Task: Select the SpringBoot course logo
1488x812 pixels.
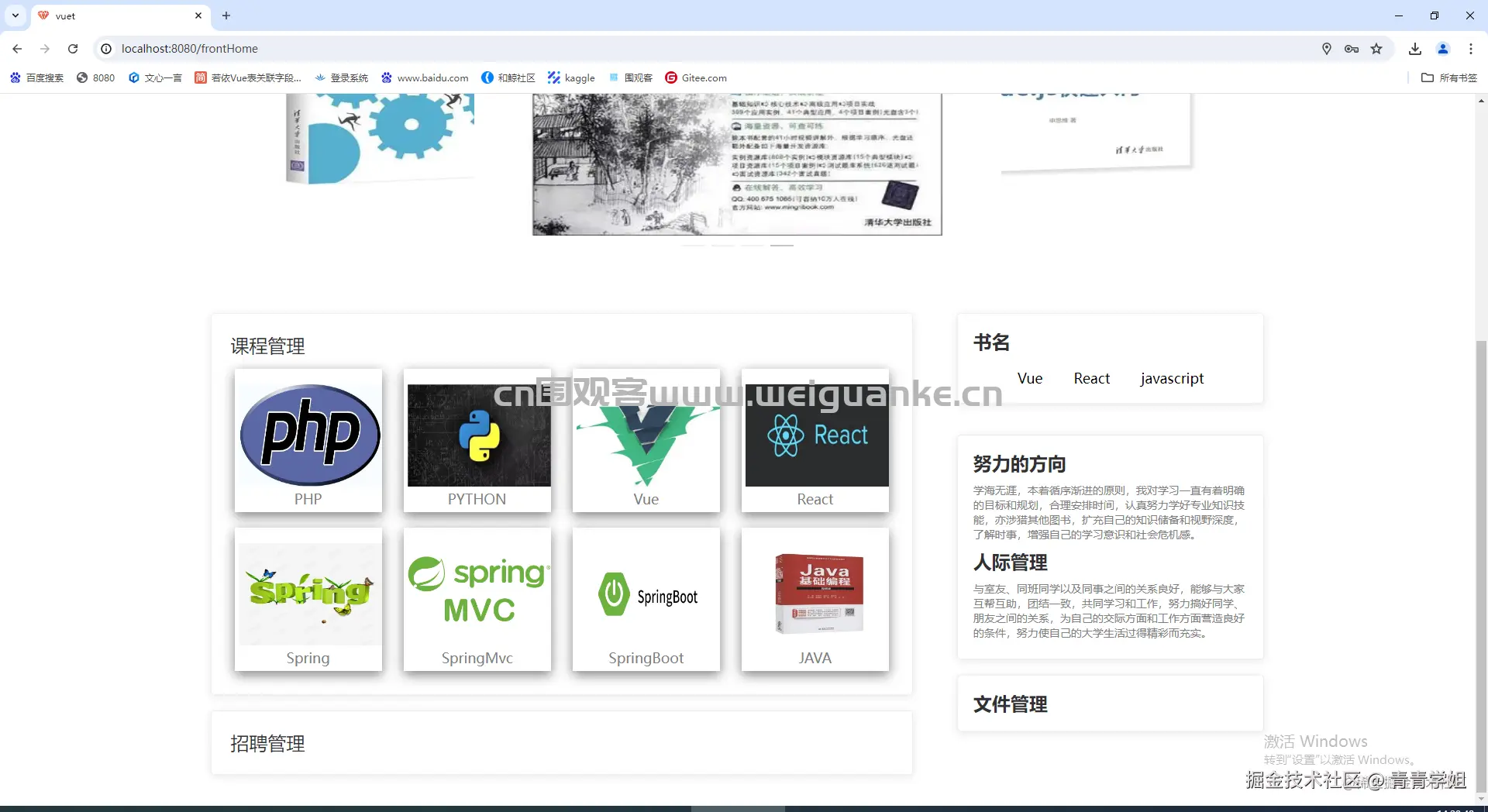Action: tap(648, 595)
